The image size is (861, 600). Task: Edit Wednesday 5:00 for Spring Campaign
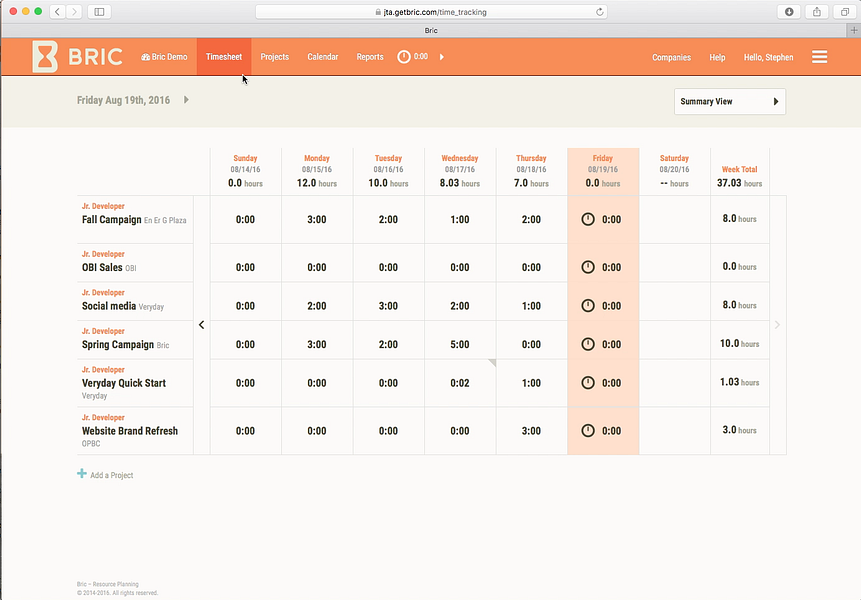coord(460,344)
